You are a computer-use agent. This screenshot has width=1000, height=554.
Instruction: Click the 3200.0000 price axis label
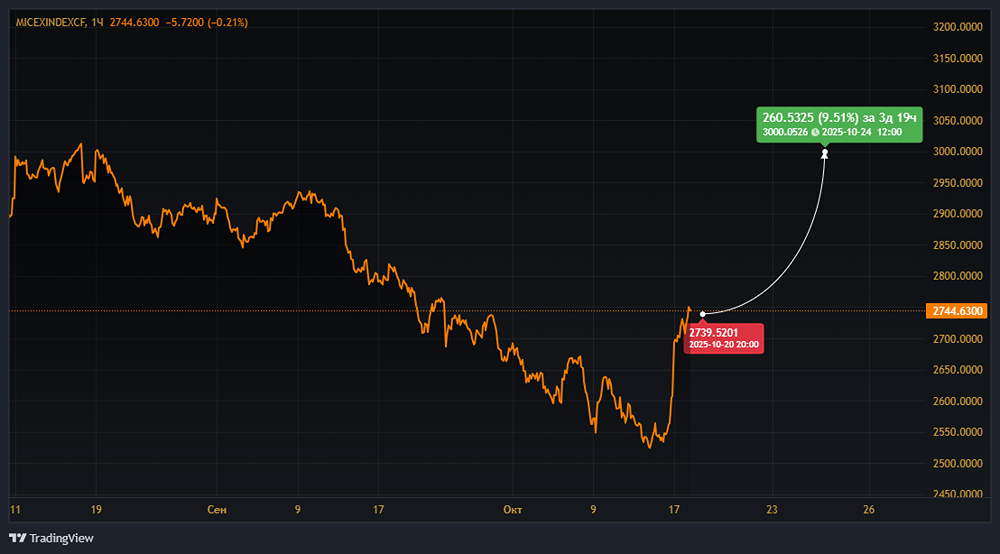(957, 27)
